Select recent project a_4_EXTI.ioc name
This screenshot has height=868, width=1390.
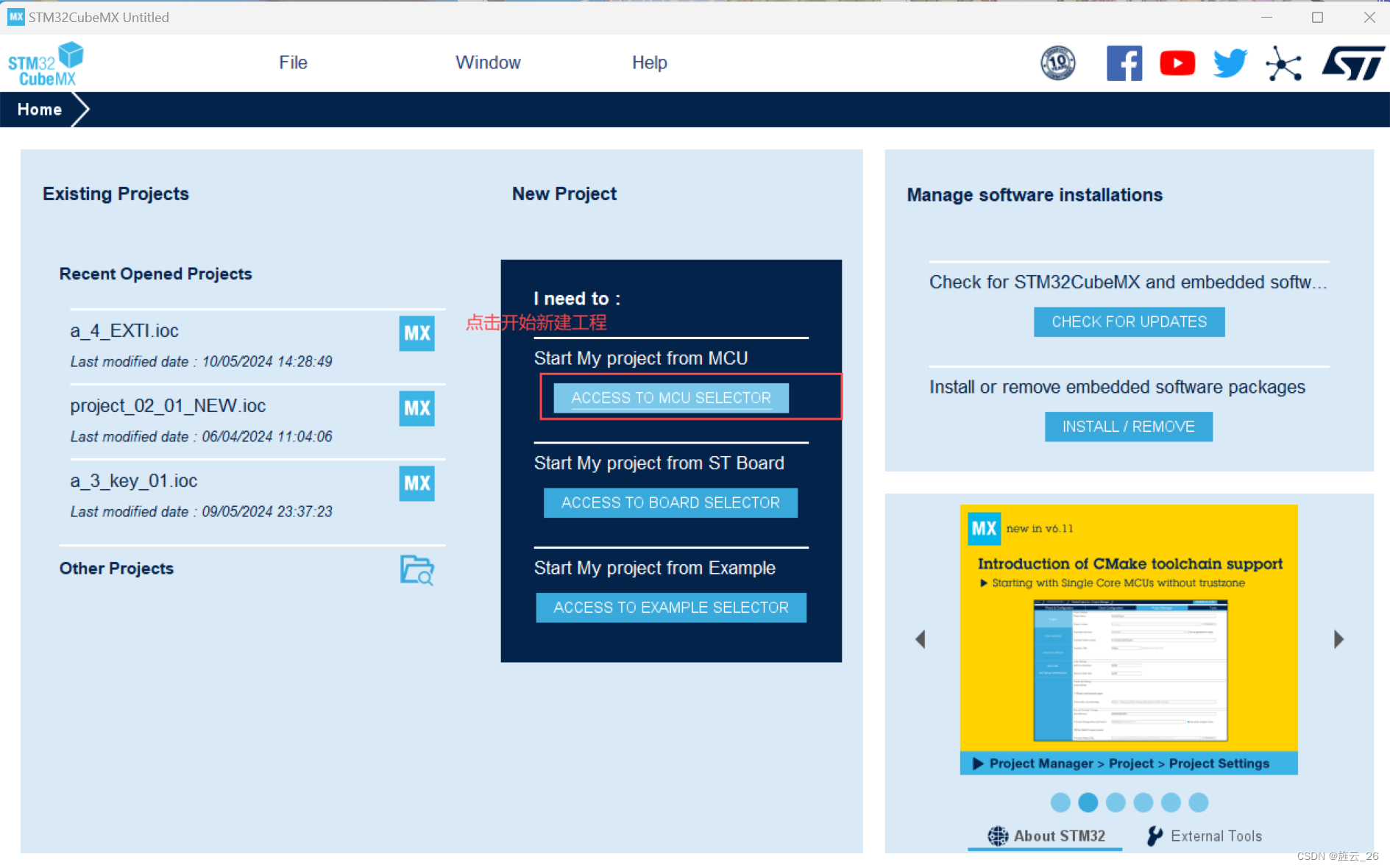pos(124,331)
